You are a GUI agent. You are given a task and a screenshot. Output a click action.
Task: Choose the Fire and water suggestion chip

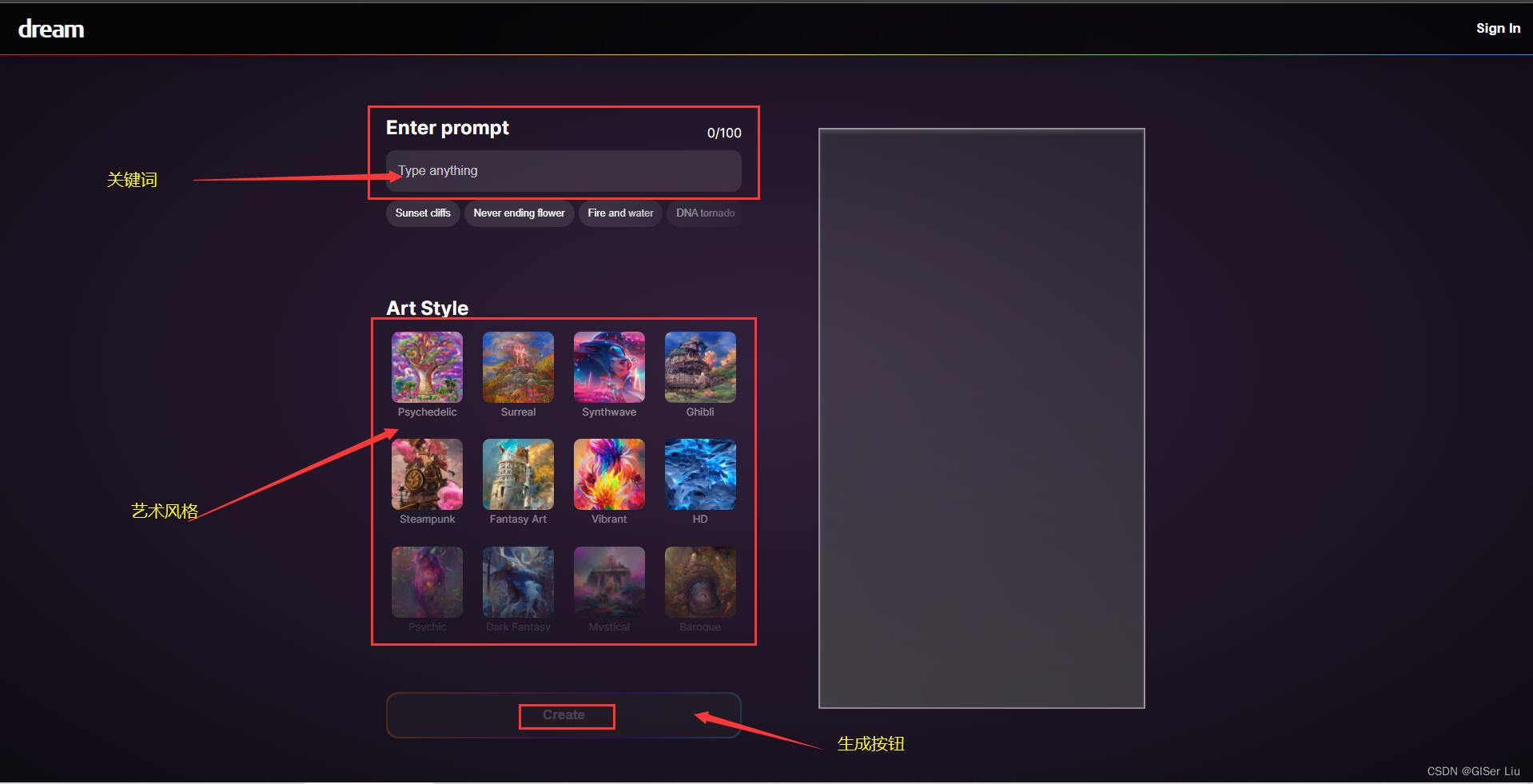coord(620,213)
